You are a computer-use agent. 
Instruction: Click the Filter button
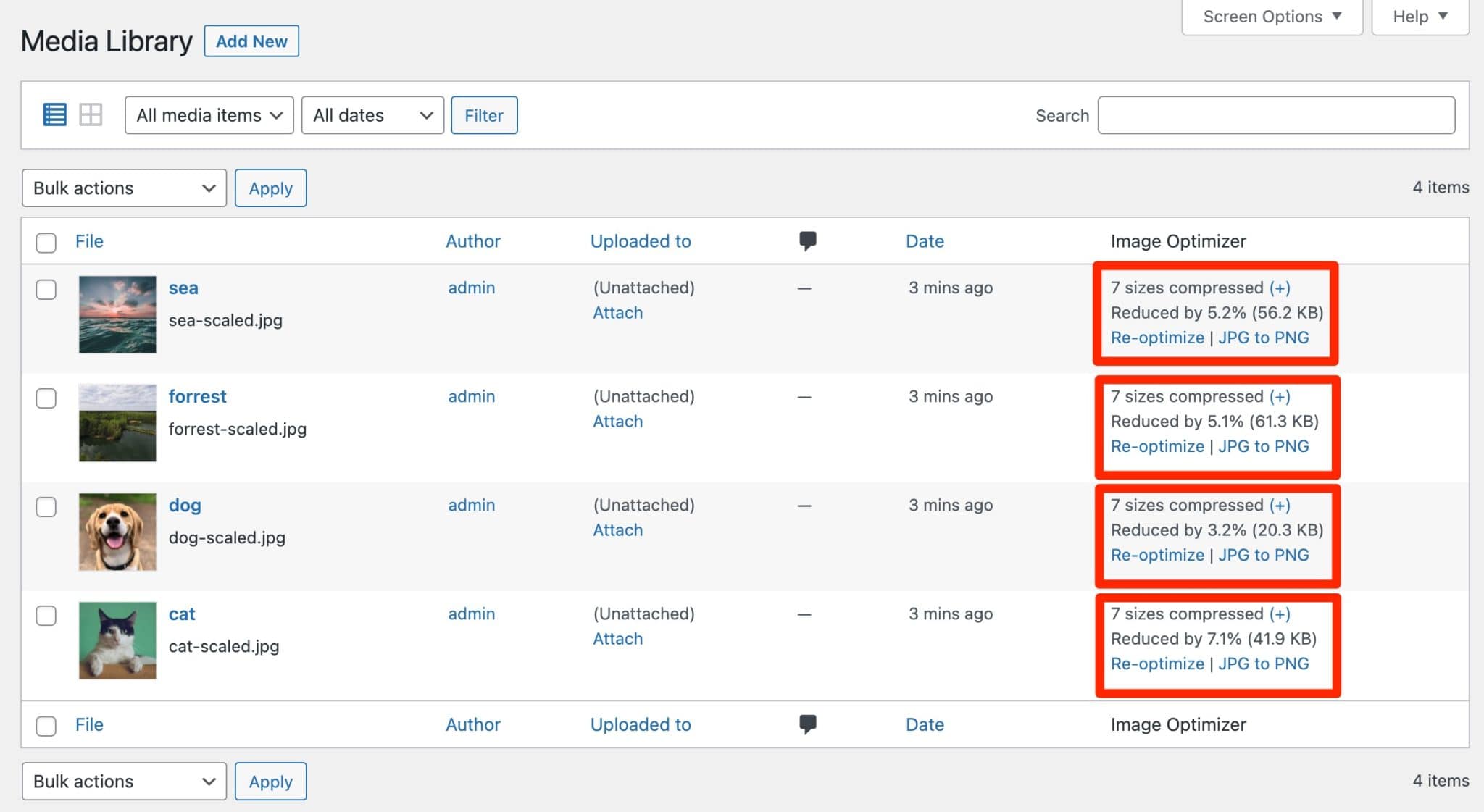tap(484, 115)
